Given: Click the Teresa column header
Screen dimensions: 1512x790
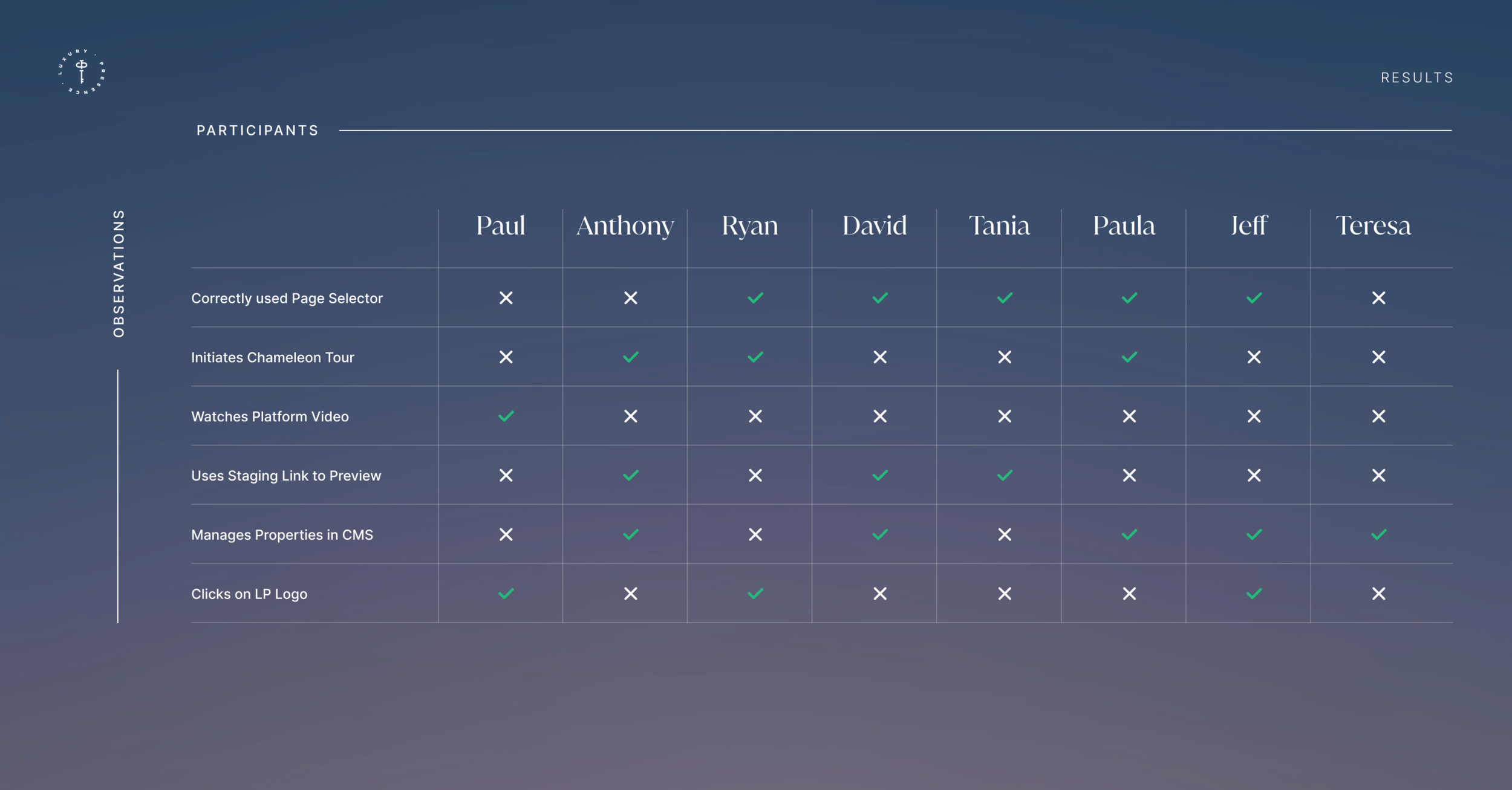Looking at the screenshot, I should pos(1373,226).
